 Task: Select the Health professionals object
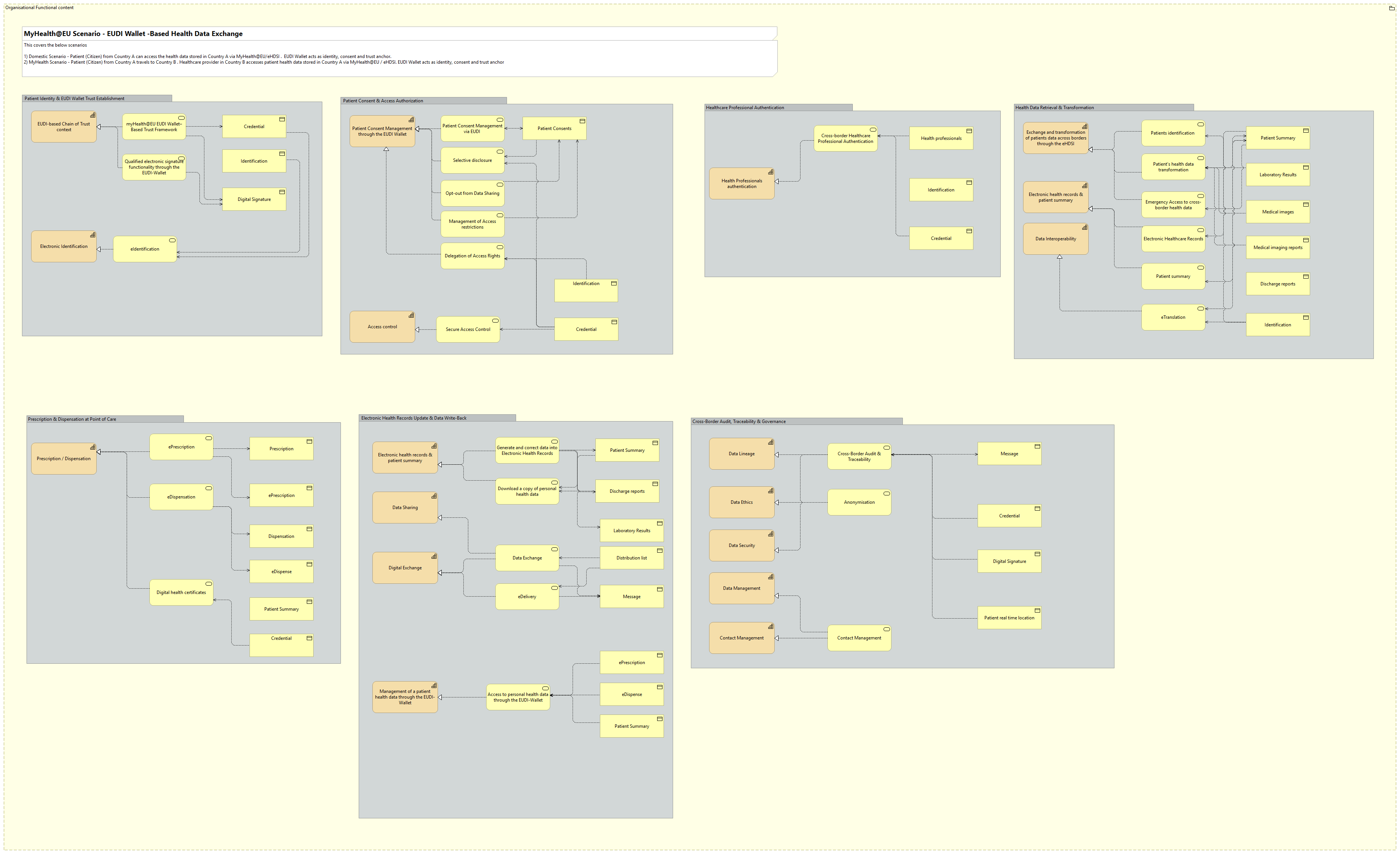coord(942,139)
